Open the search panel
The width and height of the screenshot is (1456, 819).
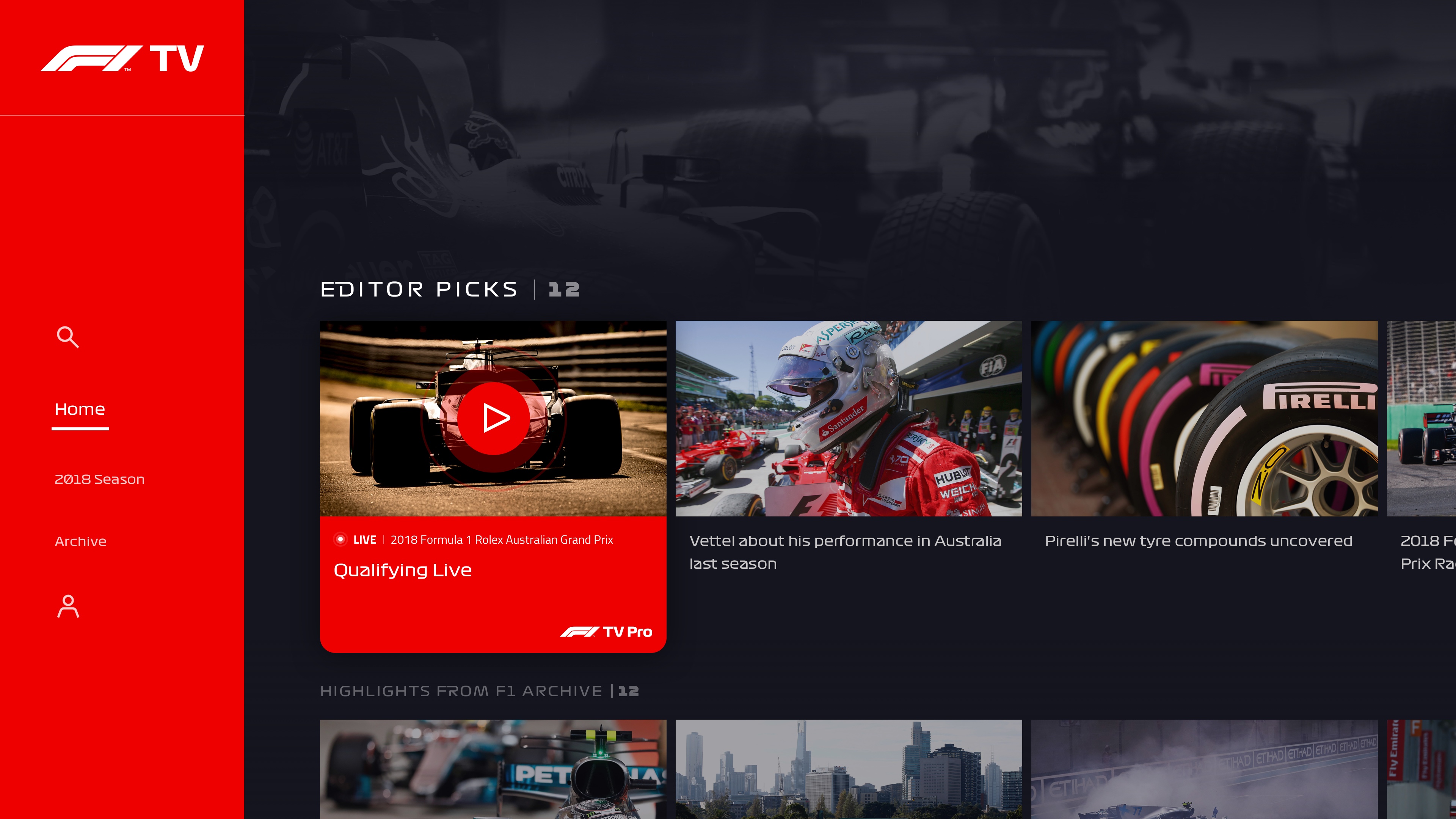(67, 337)
